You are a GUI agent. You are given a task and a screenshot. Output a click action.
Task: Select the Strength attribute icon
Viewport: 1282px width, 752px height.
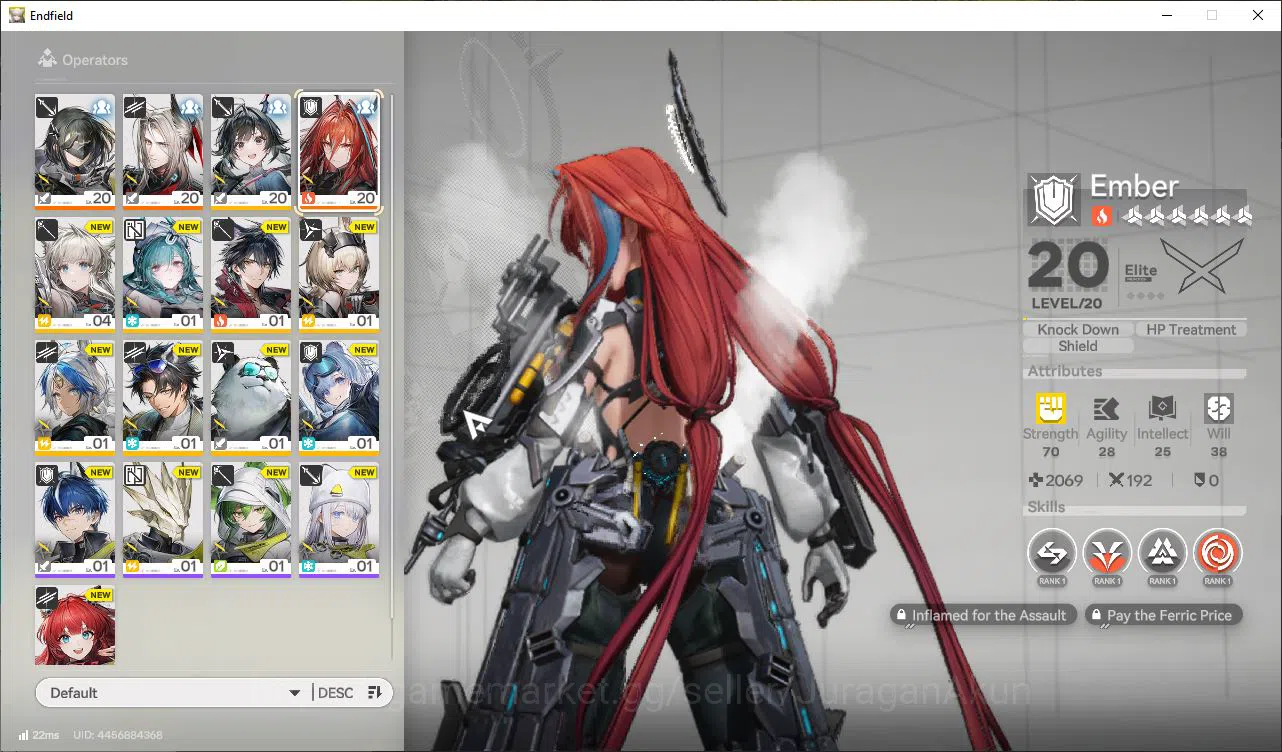1050,408
